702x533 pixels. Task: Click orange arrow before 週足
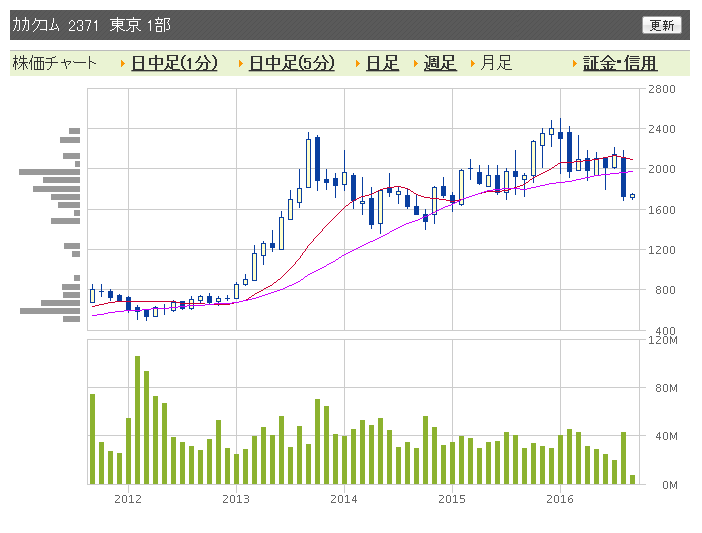point(415,64)
